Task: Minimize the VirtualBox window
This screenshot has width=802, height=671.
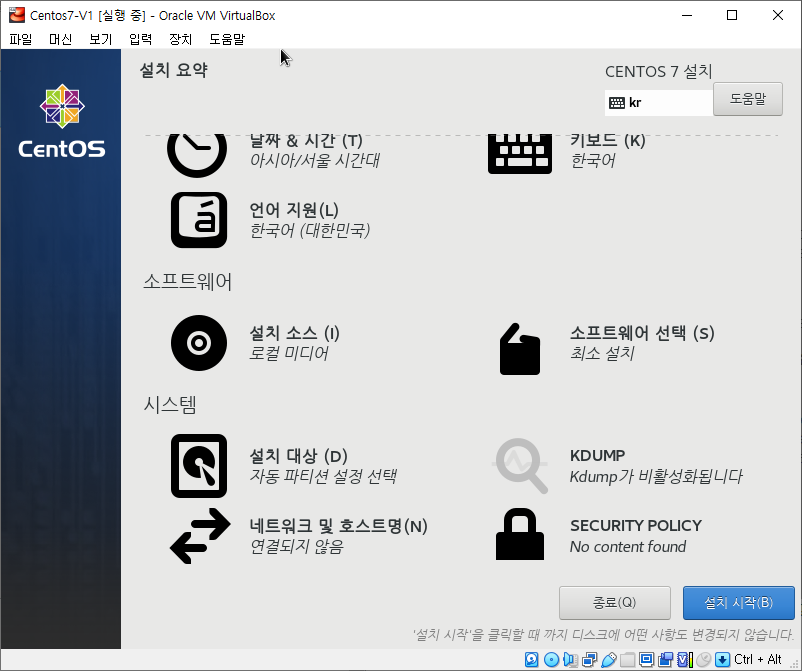Action: click(x=687, y=15)
